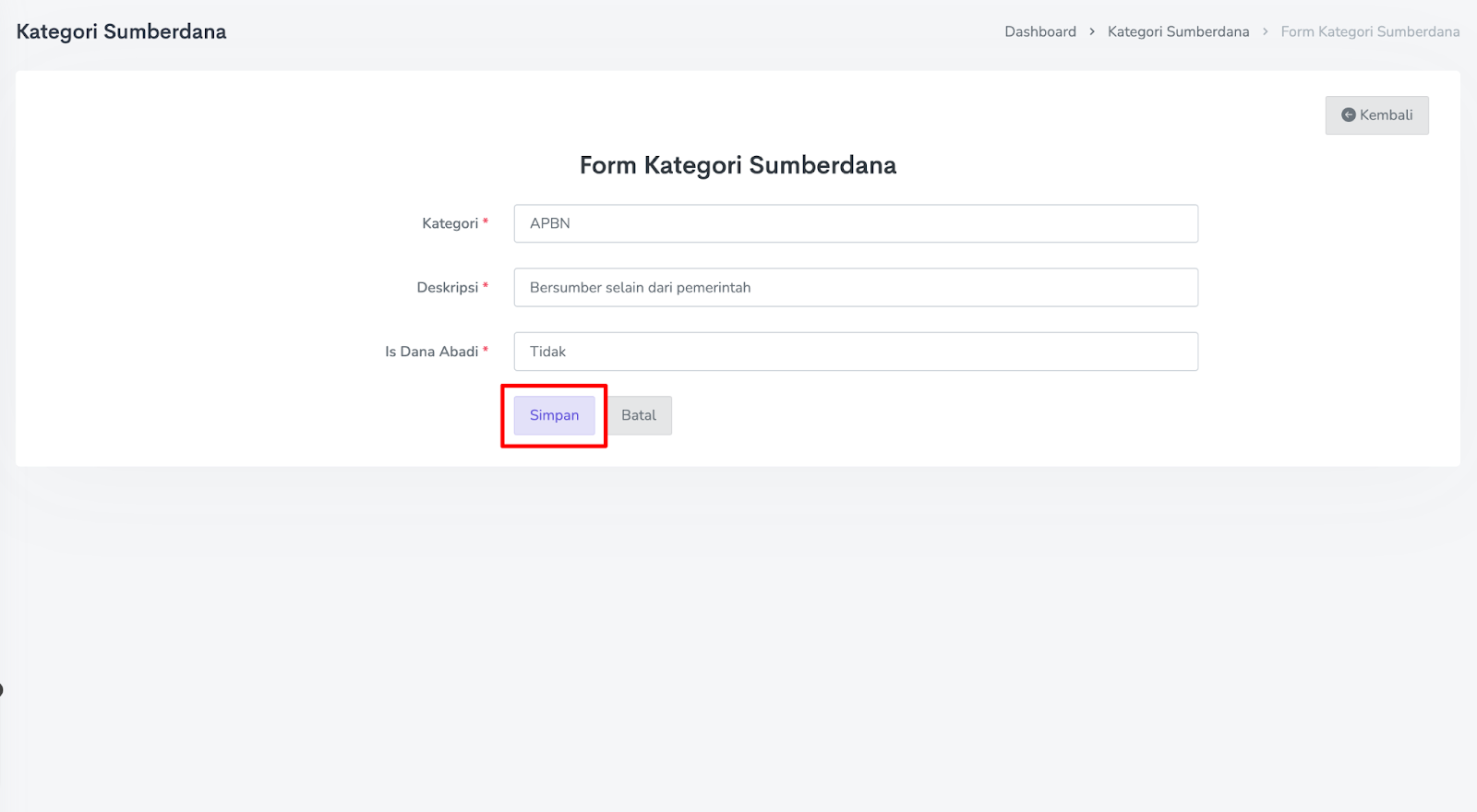Click the Is Dana Abadi label

[x=431, y=352]
